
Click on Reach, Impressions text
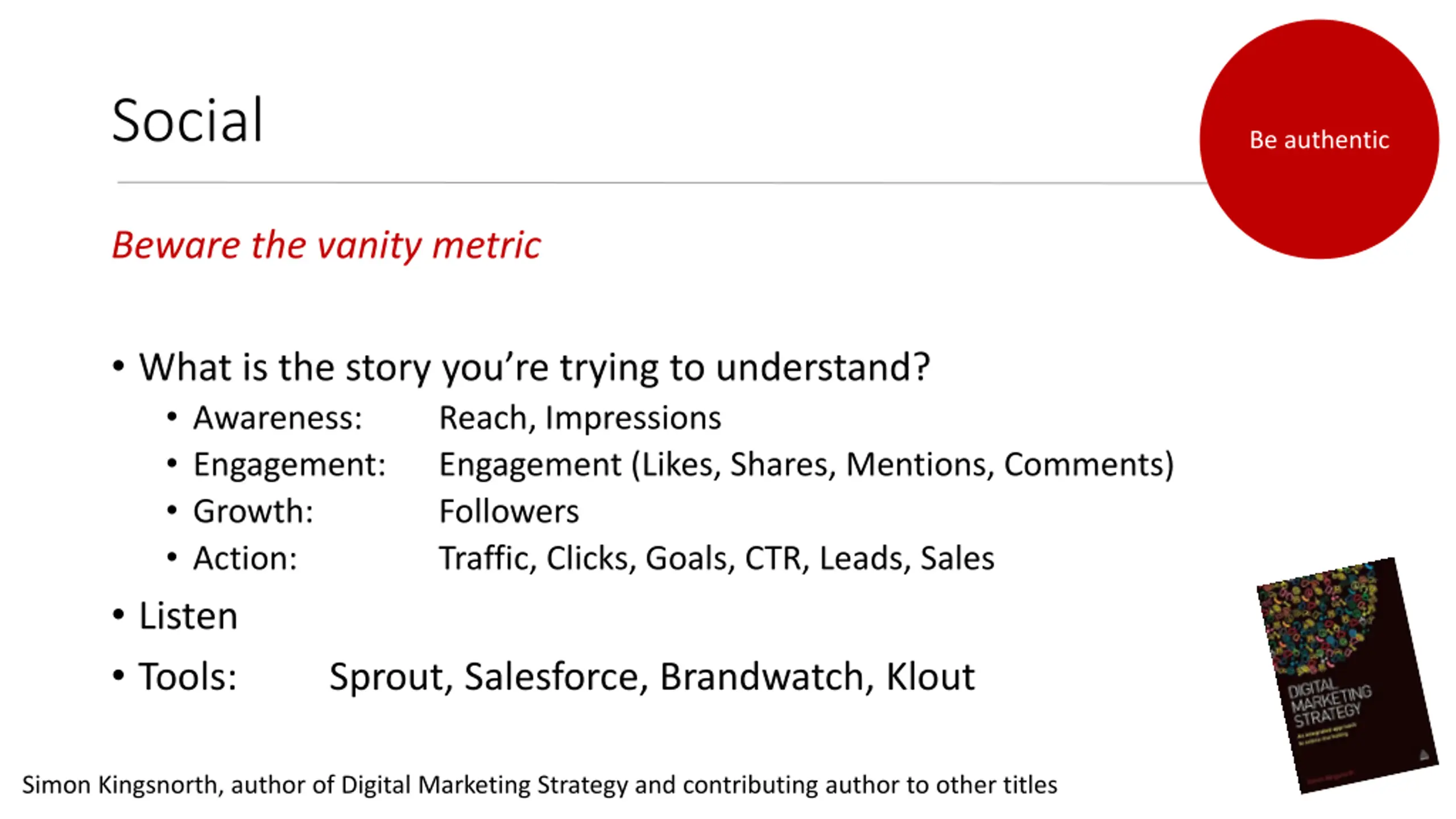(580, 419)
